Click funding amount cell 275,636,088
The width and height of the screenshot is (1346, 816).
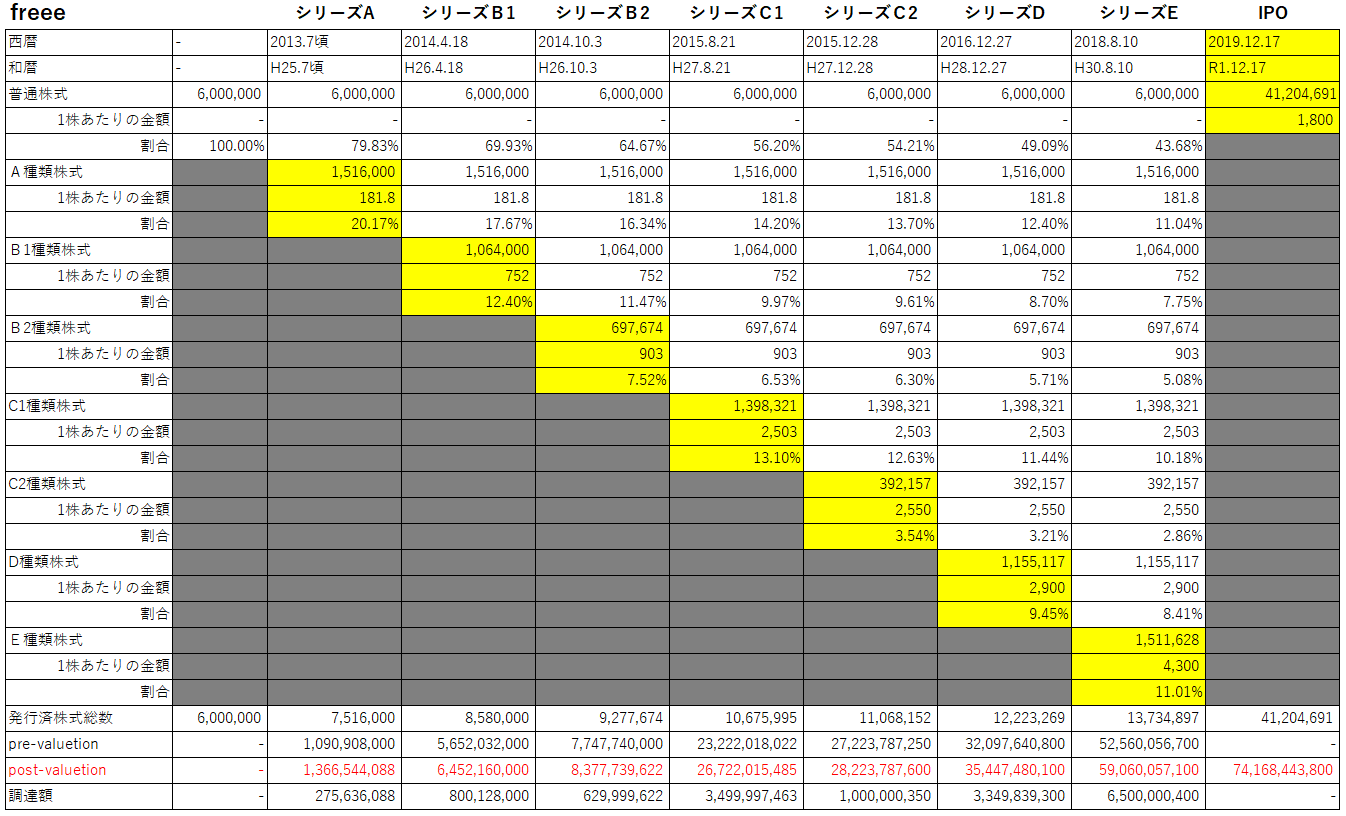click(x=334, y=797)
